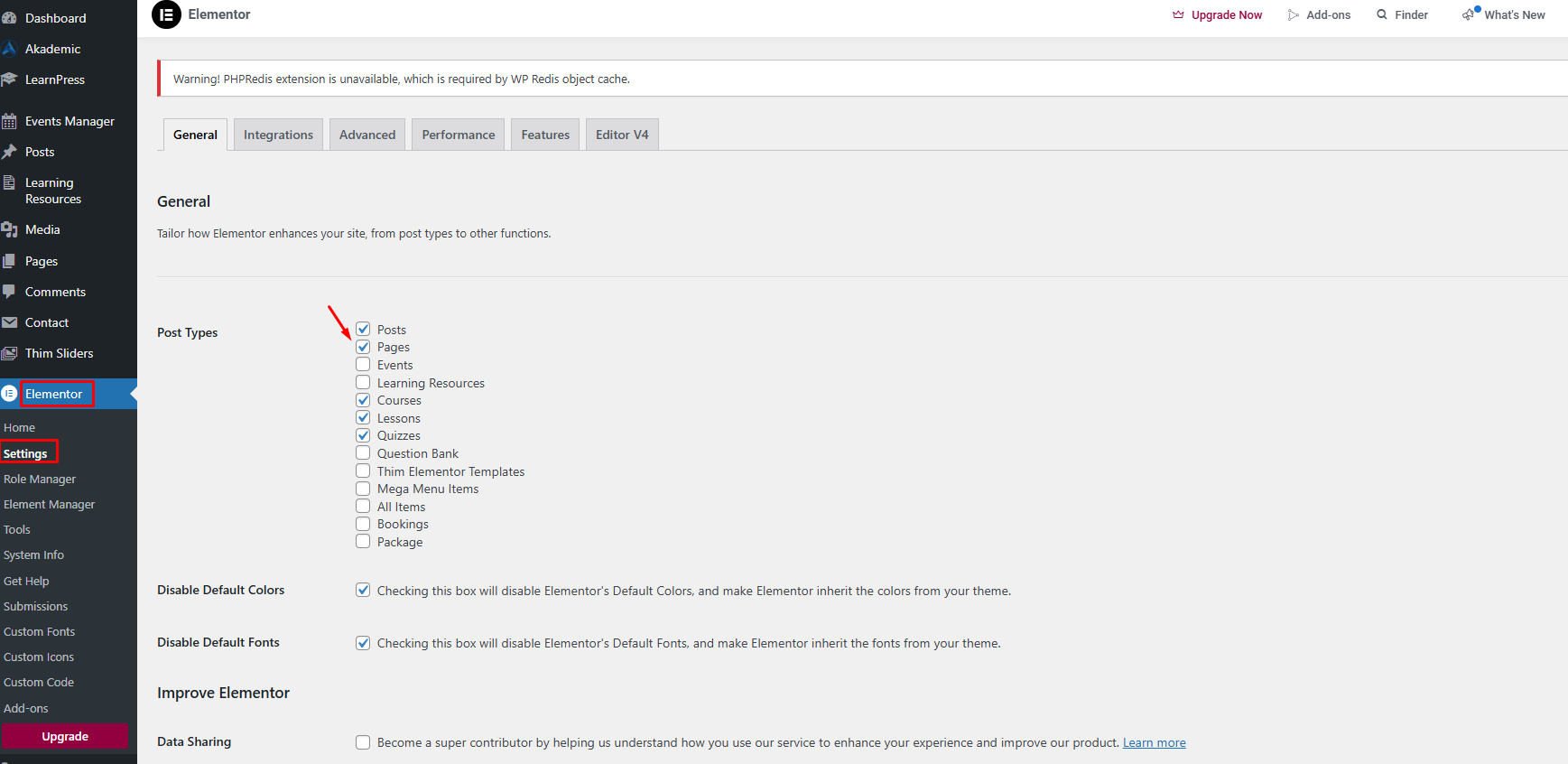1568x764 pixels.
Task: Click the Elementor logo icon in header
Action: [x=166, y=14]
